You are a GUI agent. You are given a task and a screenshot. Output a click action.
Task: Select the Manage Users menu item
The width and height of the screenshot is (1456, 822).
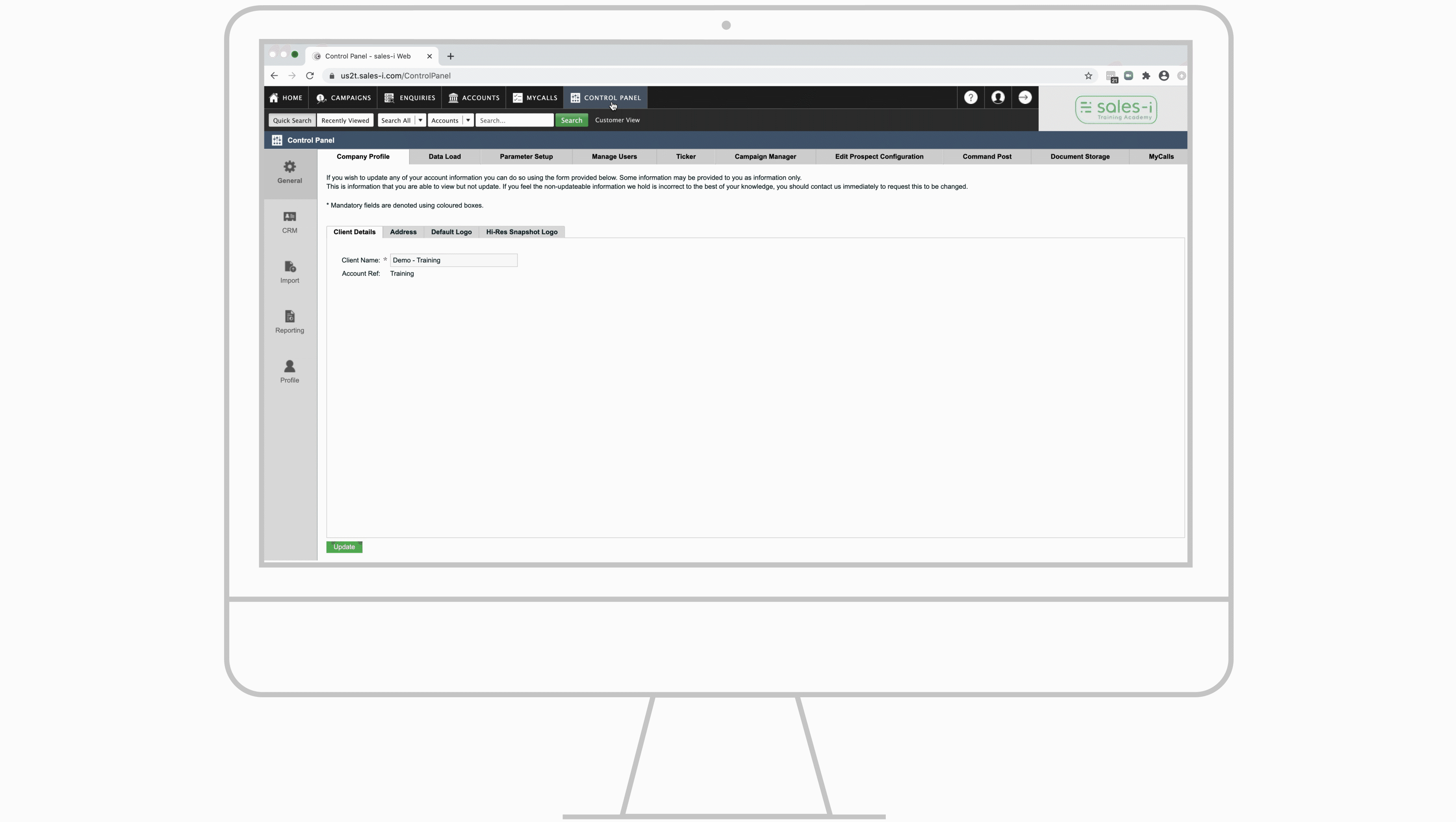coord(614,156)
